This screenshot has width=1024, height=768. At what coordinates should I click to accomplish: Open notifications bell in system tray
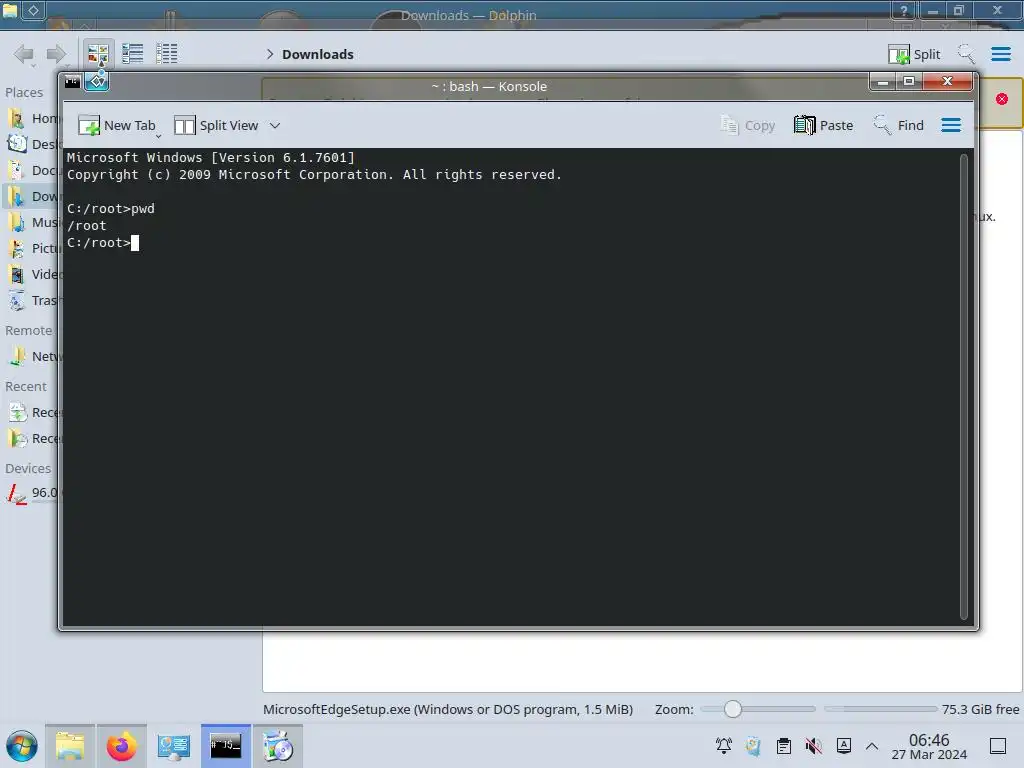(724, 746)
